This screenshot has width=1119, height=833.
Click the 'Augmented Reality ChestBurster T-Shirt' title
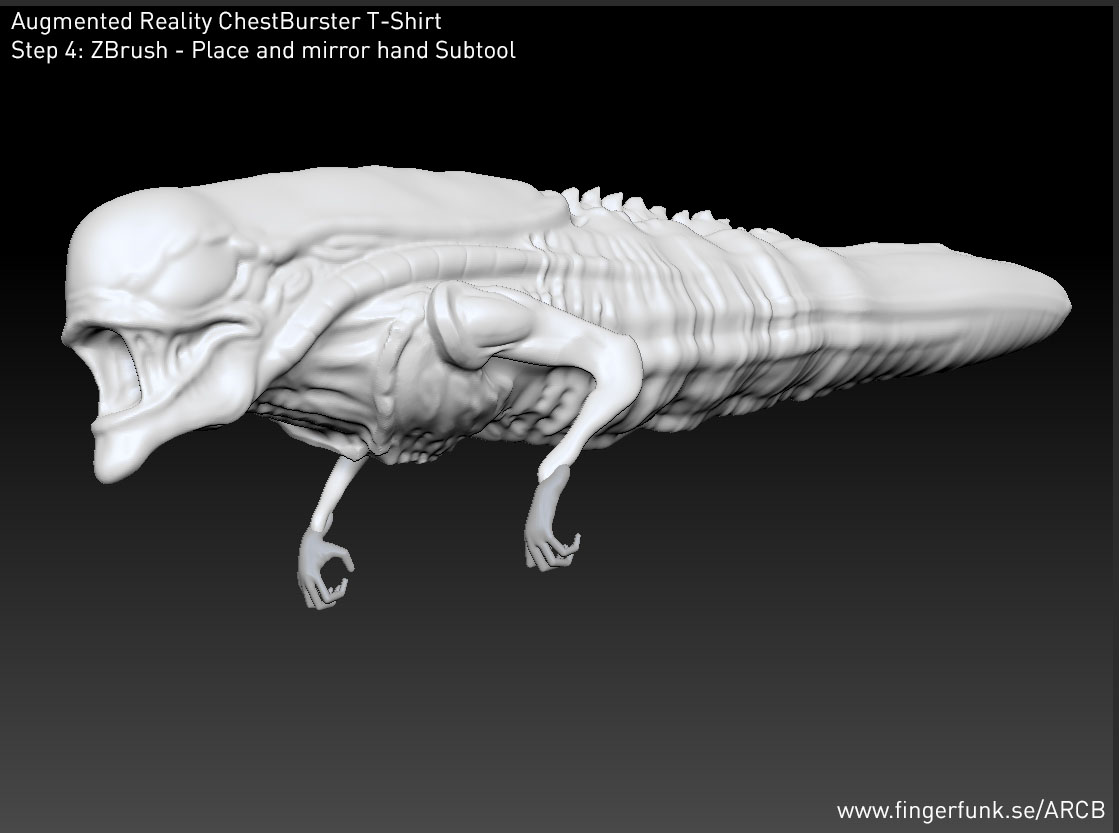click(x=226, y=21)
